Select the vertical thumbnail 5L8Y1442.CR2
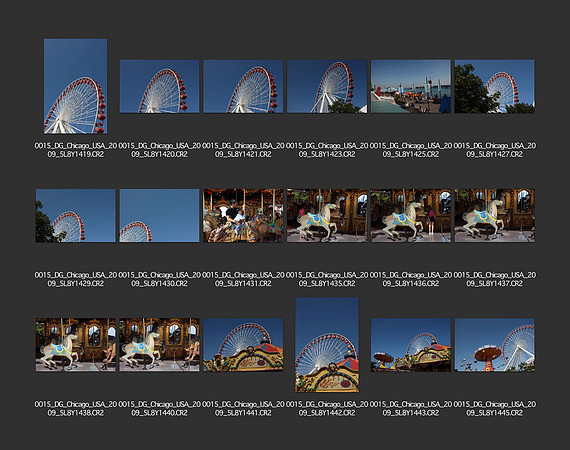 pos(327,345)
